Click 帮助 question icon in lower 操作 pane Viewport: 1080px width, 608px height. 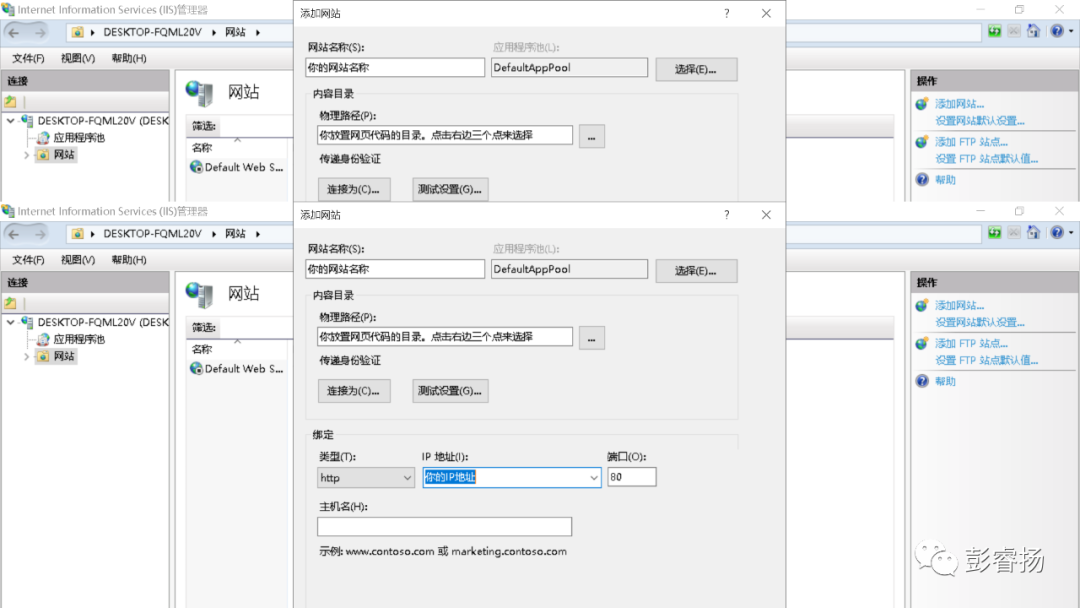click(922, 381)
